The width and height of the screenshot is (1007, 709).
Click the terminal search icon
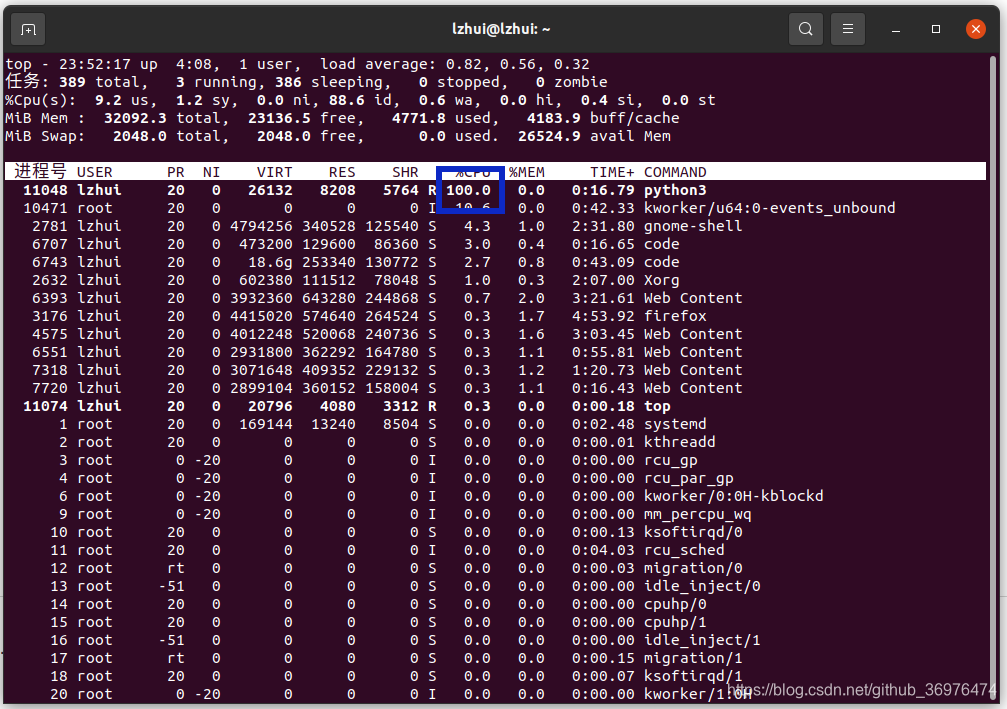(x=805, y=29)
